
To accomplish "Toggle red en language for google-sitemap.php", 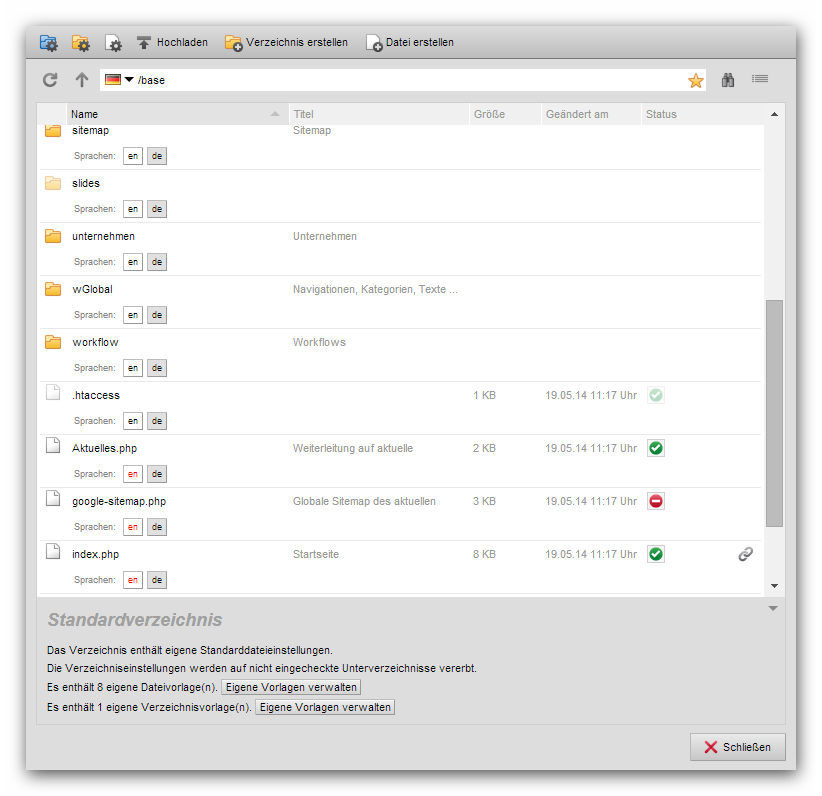I will [133, 526].
